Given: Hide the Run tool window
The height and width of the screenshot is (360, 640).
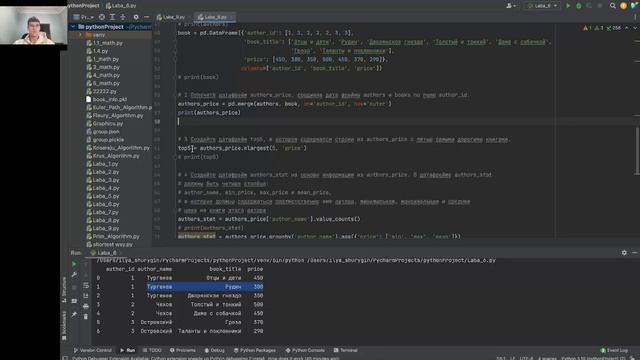Looking at the screenshot, I should (635, 253).
